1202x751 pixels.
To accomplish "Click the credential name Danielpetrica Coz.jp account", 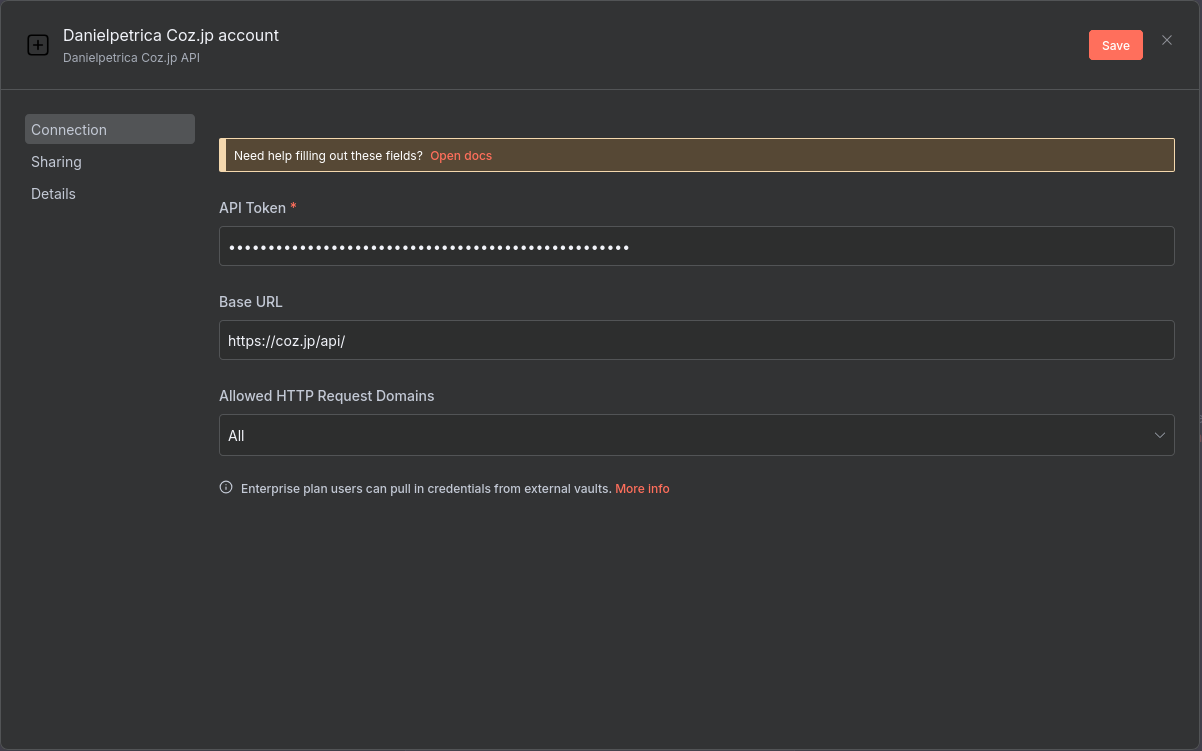I will [x=171, y=35].
